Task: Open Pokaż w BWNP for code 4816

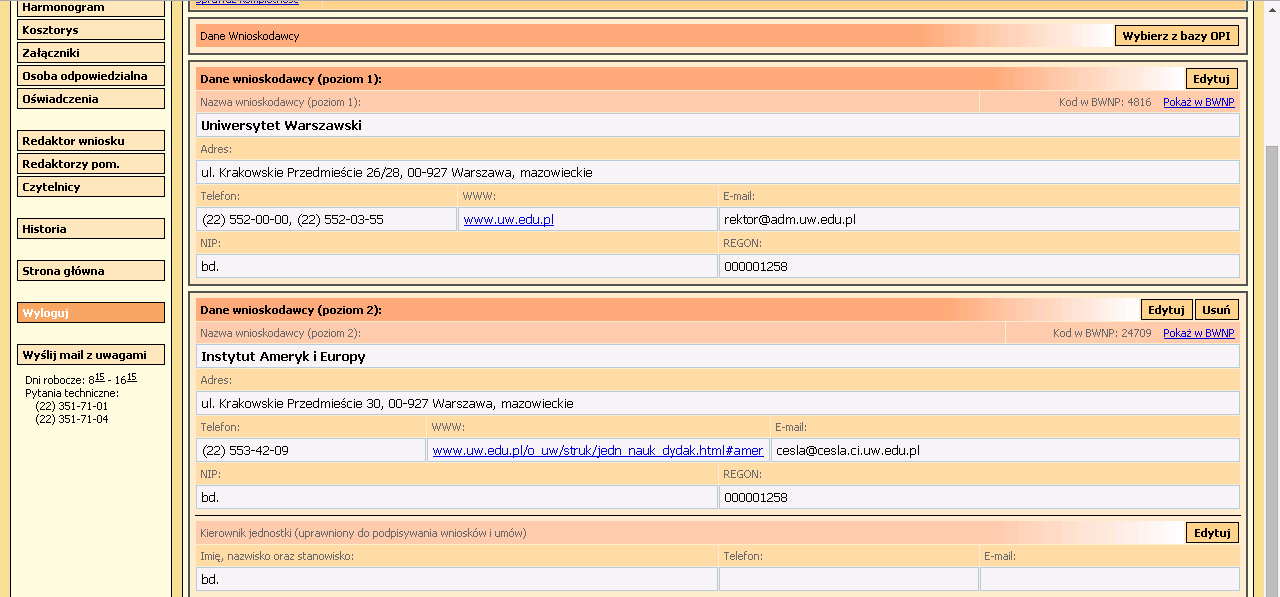Action: point(1198,102)
